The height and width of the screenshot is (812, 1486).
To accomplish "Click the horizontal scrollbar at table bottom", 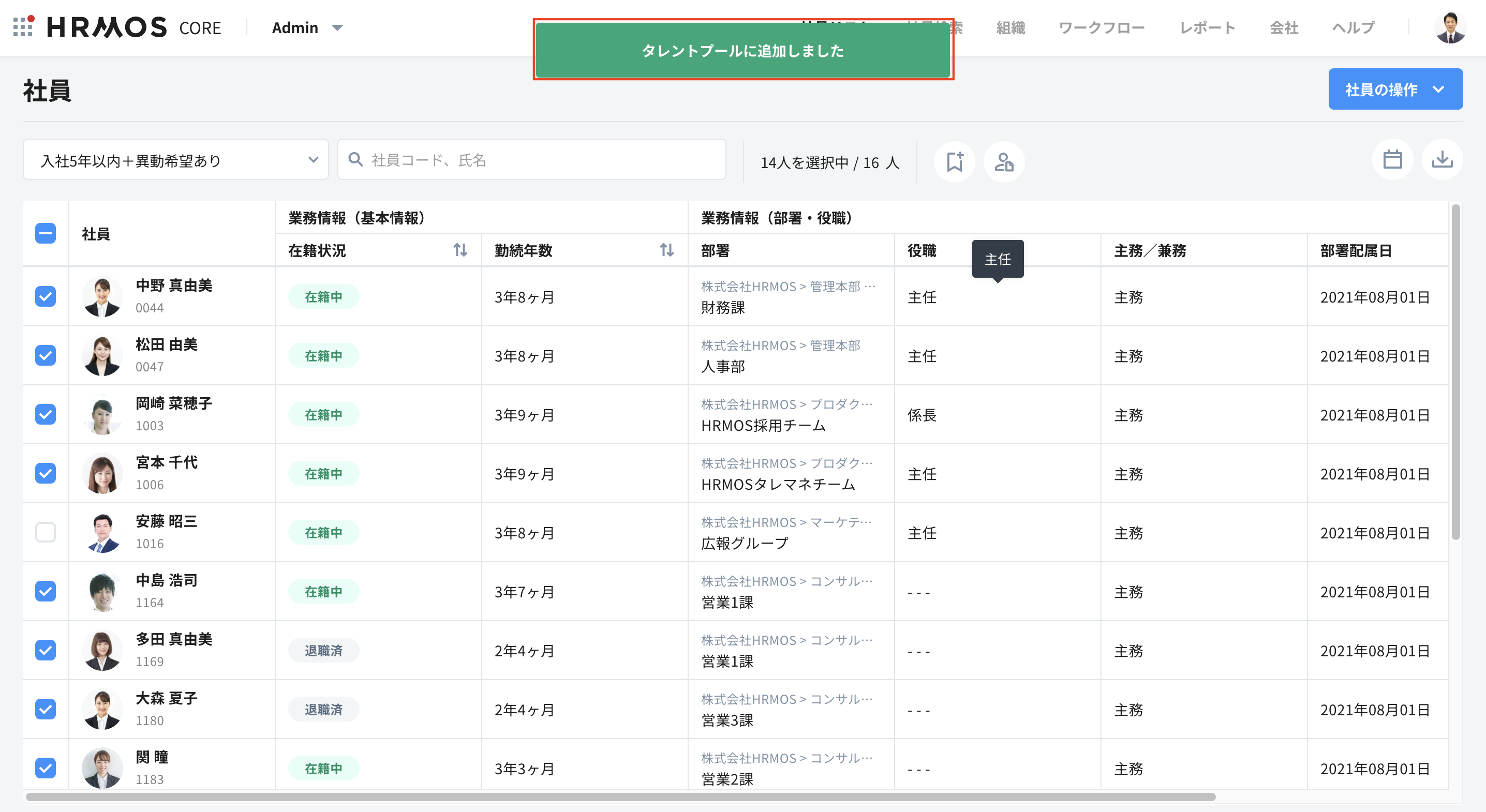I will (620, 797).
